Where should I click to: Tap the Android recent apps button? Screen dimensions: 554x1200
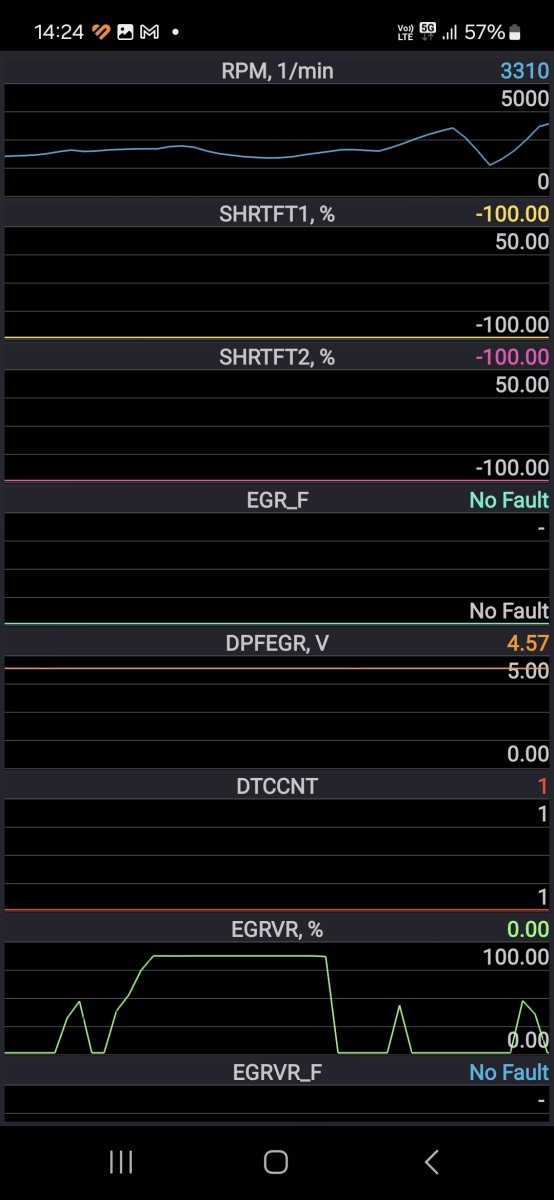[x=121, y=1161]
